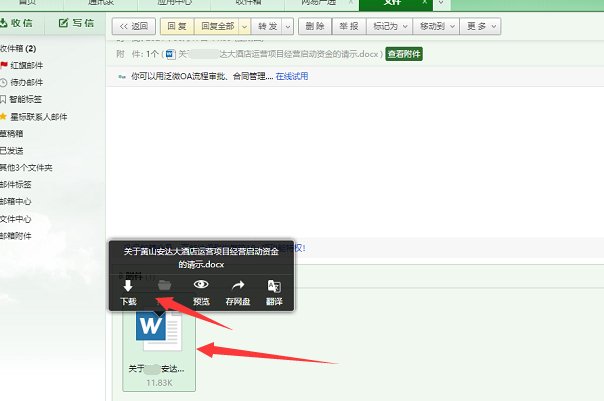Screen dimensions: 604x401
Task: Click the << 返回 back button
Action: 134,26
